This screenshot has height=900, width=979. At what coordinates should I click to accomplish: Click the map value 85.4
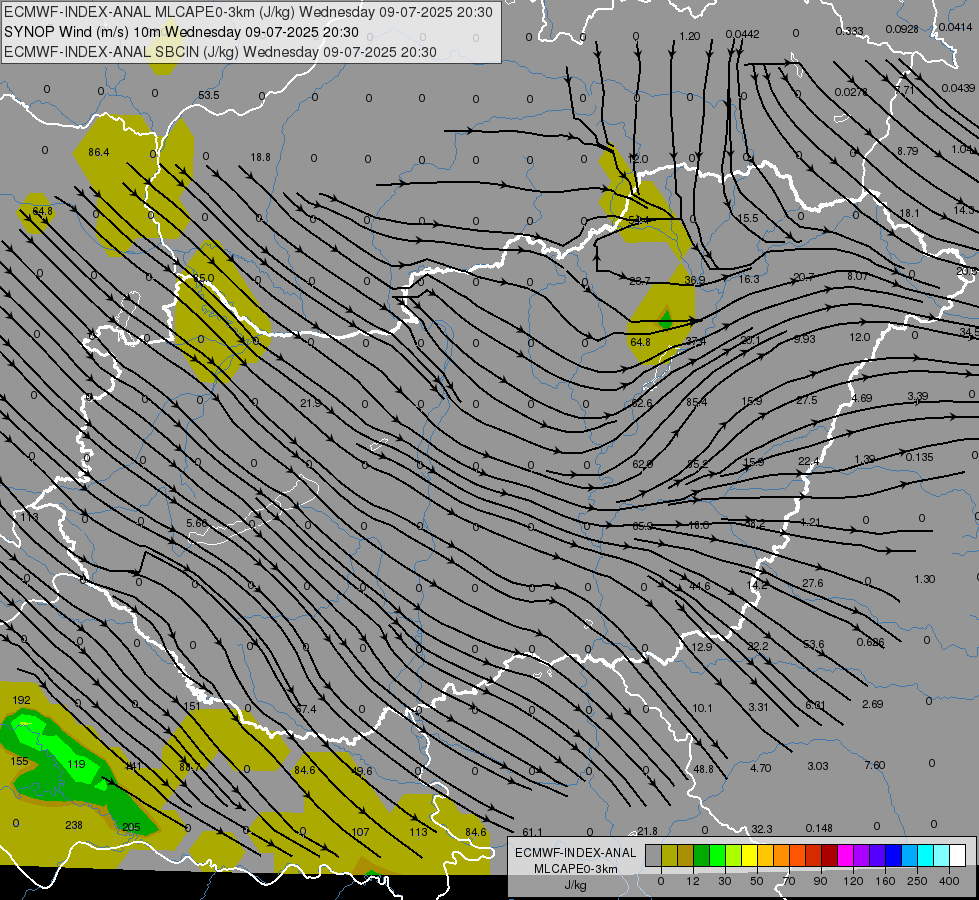(x=696, y=402)
